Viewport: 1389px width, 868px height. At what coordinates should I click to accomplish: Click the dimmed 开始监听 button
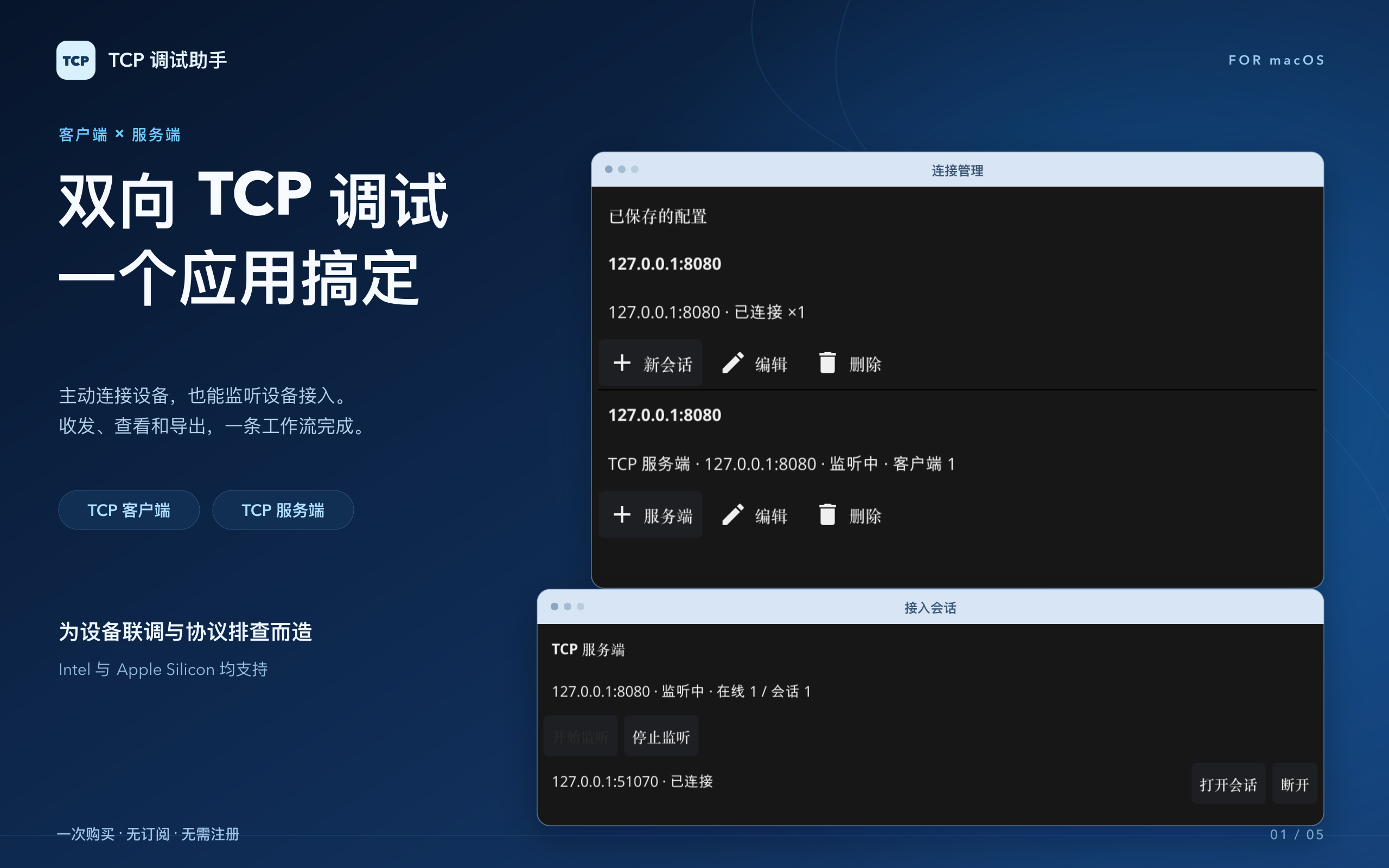tap(580, 737)
